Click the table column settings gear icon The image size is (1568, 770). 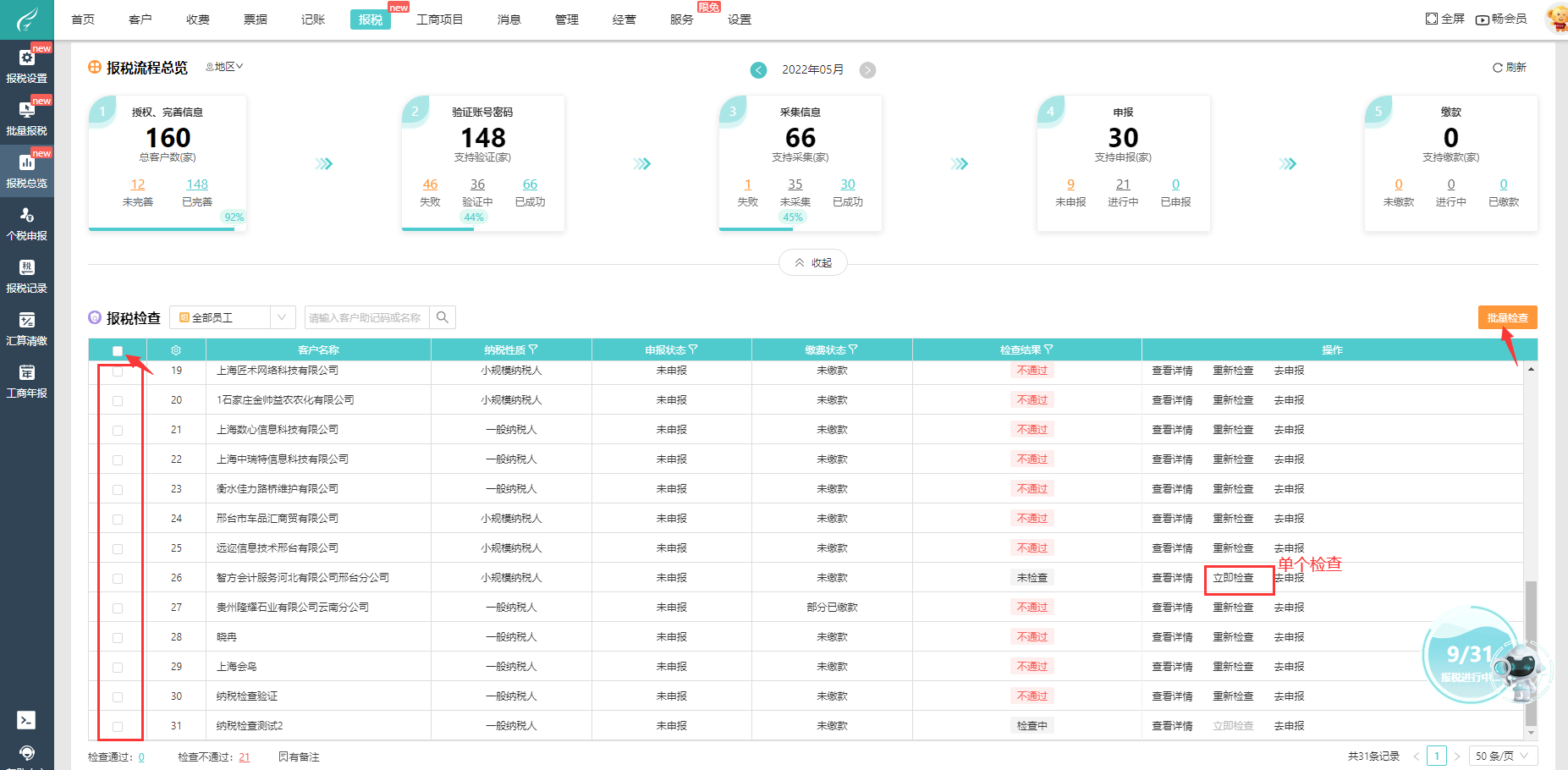(x=176, y=350)
